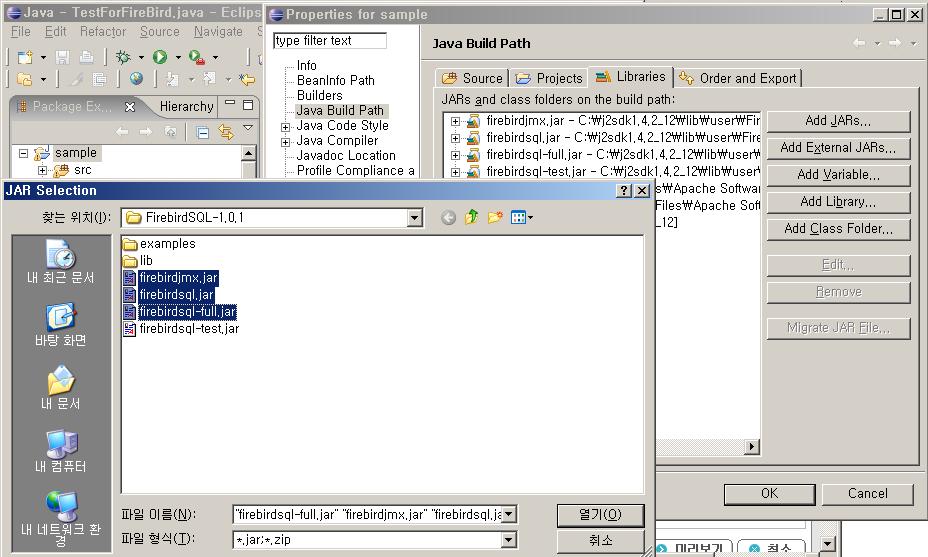
Task: Click the Print icon in Eclipse toolbar
Action: [86, 57]
